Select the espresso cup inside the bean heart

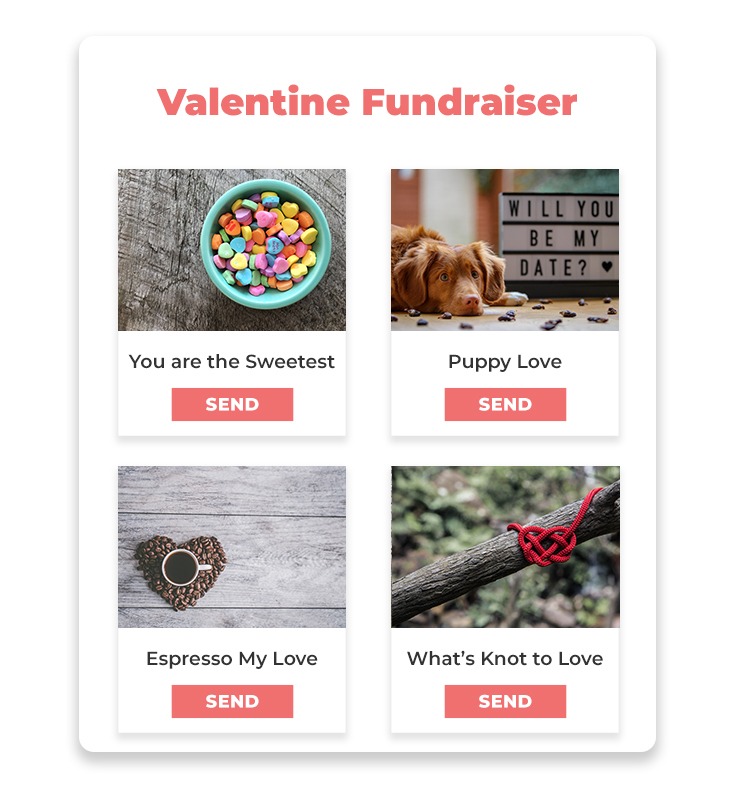tap(182, 567)
